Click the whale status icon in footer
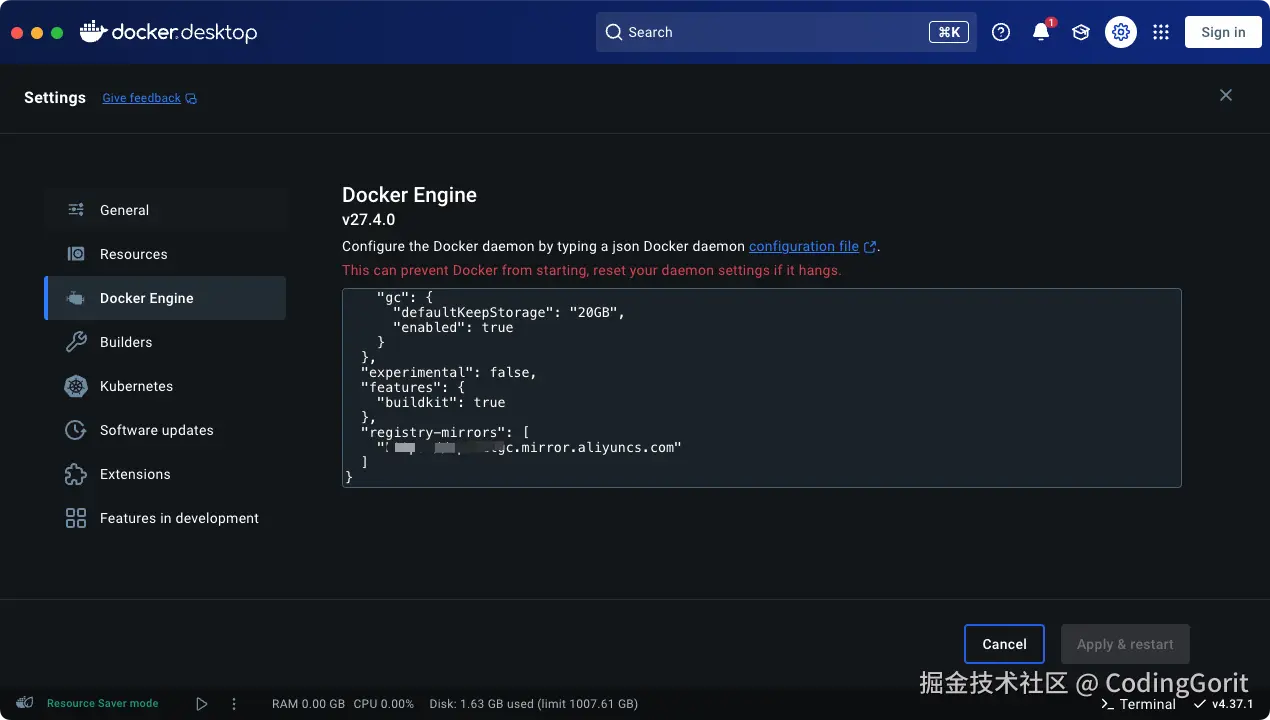The image size is (1270, 720). pos(26,703)
